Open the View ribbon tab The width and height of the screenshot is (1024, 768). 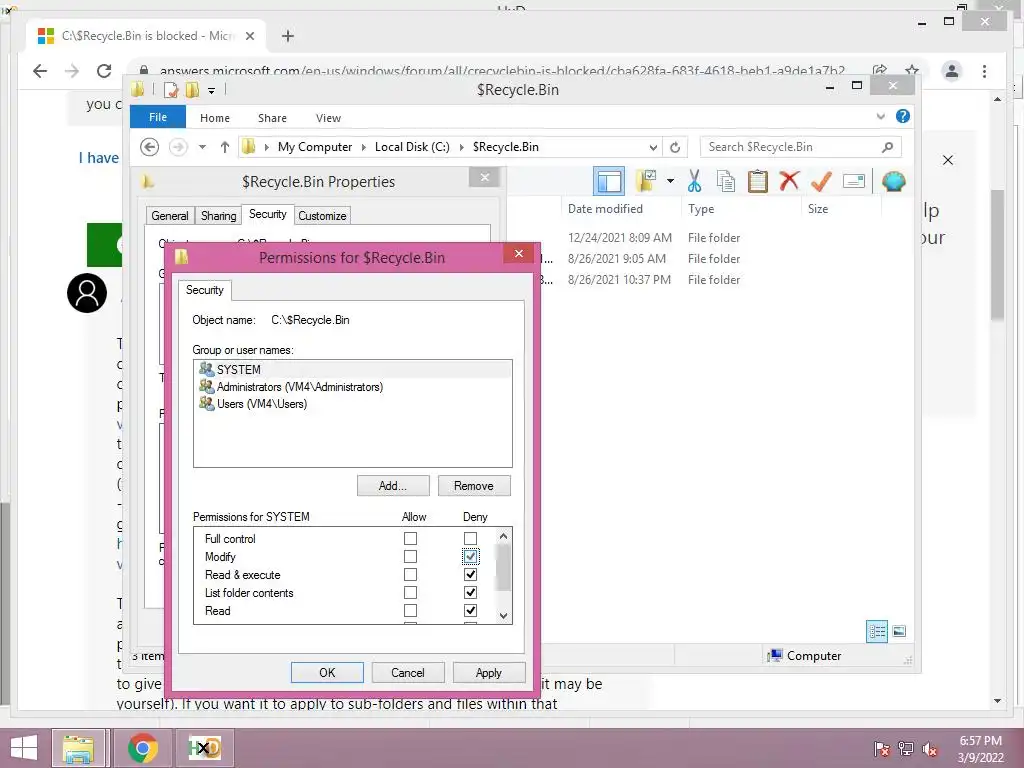(328, 118)
